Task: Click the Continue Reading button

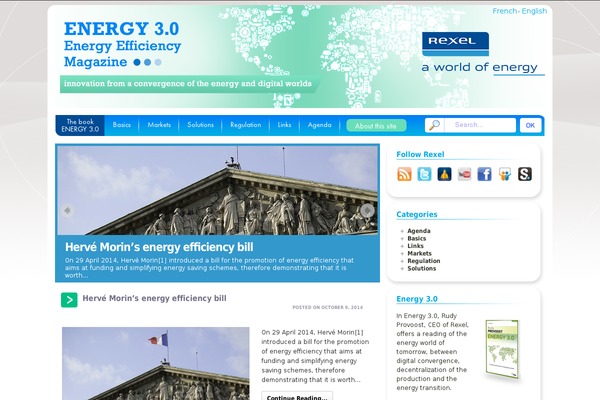Action: [297, 397]
